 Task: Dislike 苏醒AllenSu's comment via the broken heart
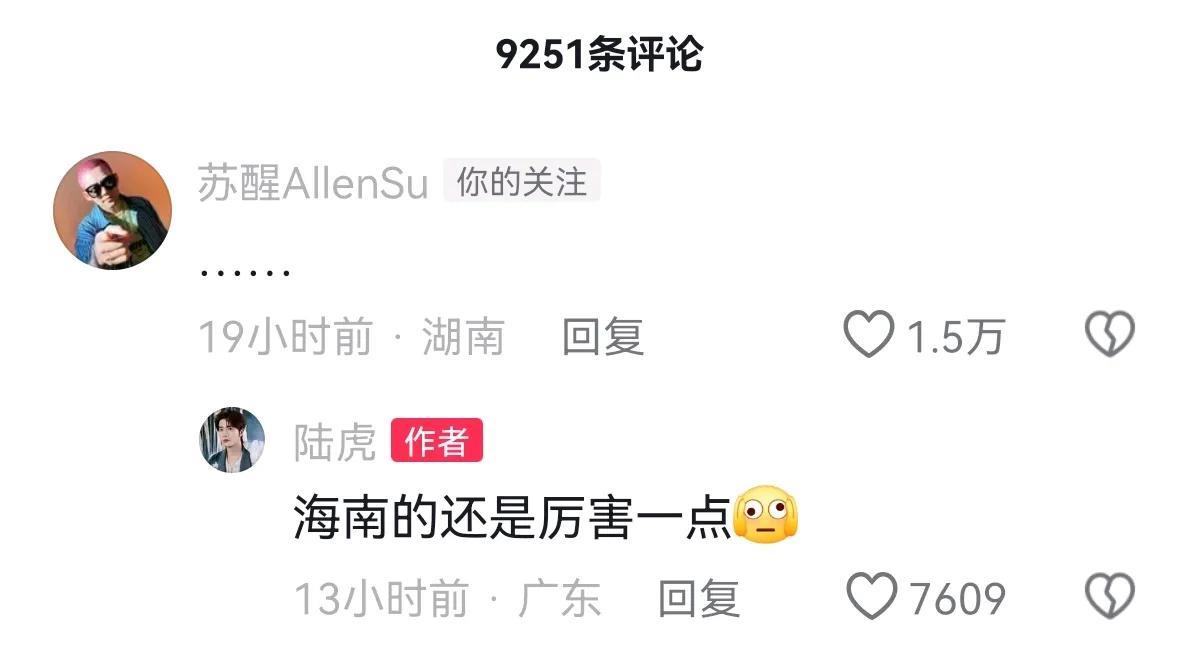1110,335
